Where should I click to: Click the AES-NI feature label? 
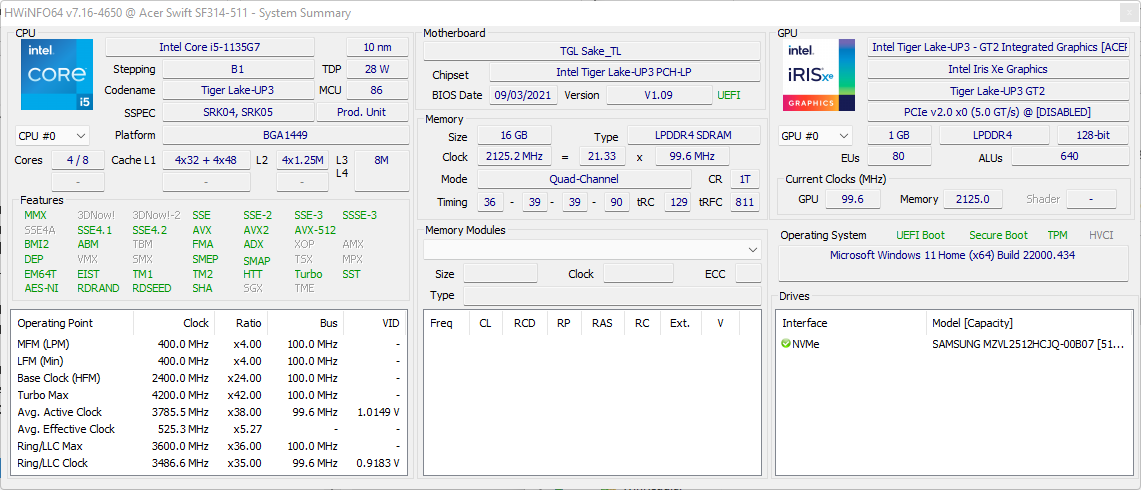tap(41, 288)
